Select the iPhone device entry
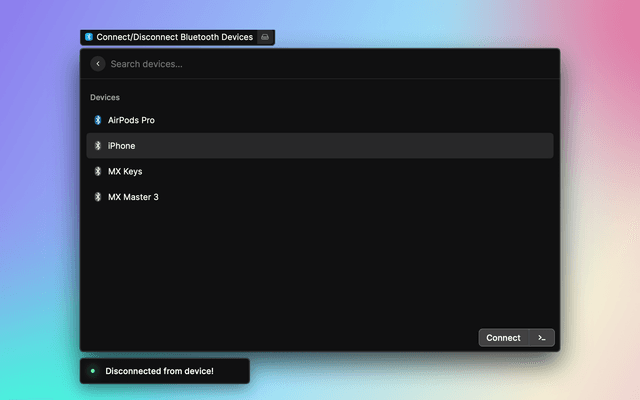Viewport: 640px width, 400px height. point(122,146)
